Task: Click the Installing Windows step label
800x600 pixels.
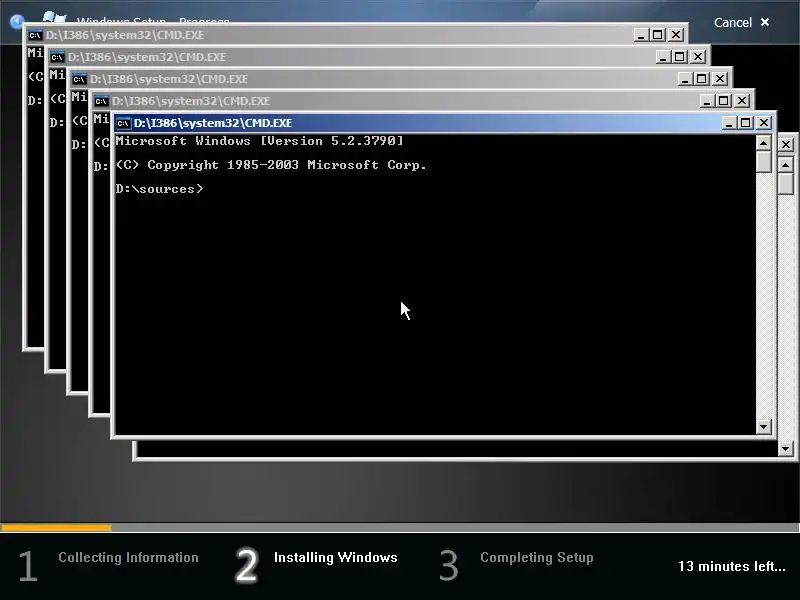Action: click(x=336, y=557)
